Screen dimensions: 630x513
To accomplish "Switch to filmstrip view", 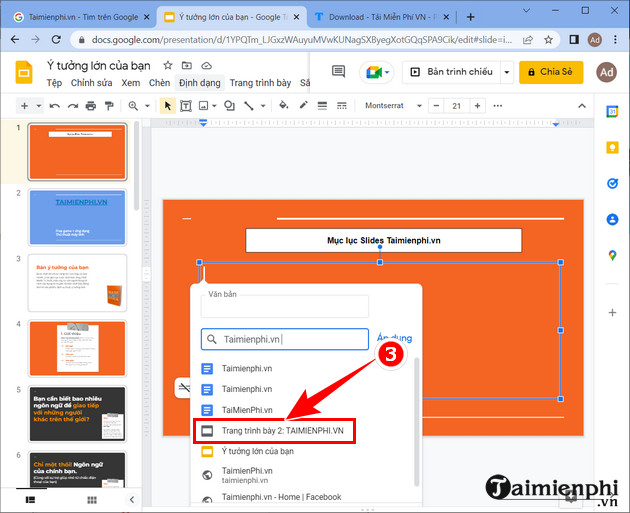I will (31, 500).
